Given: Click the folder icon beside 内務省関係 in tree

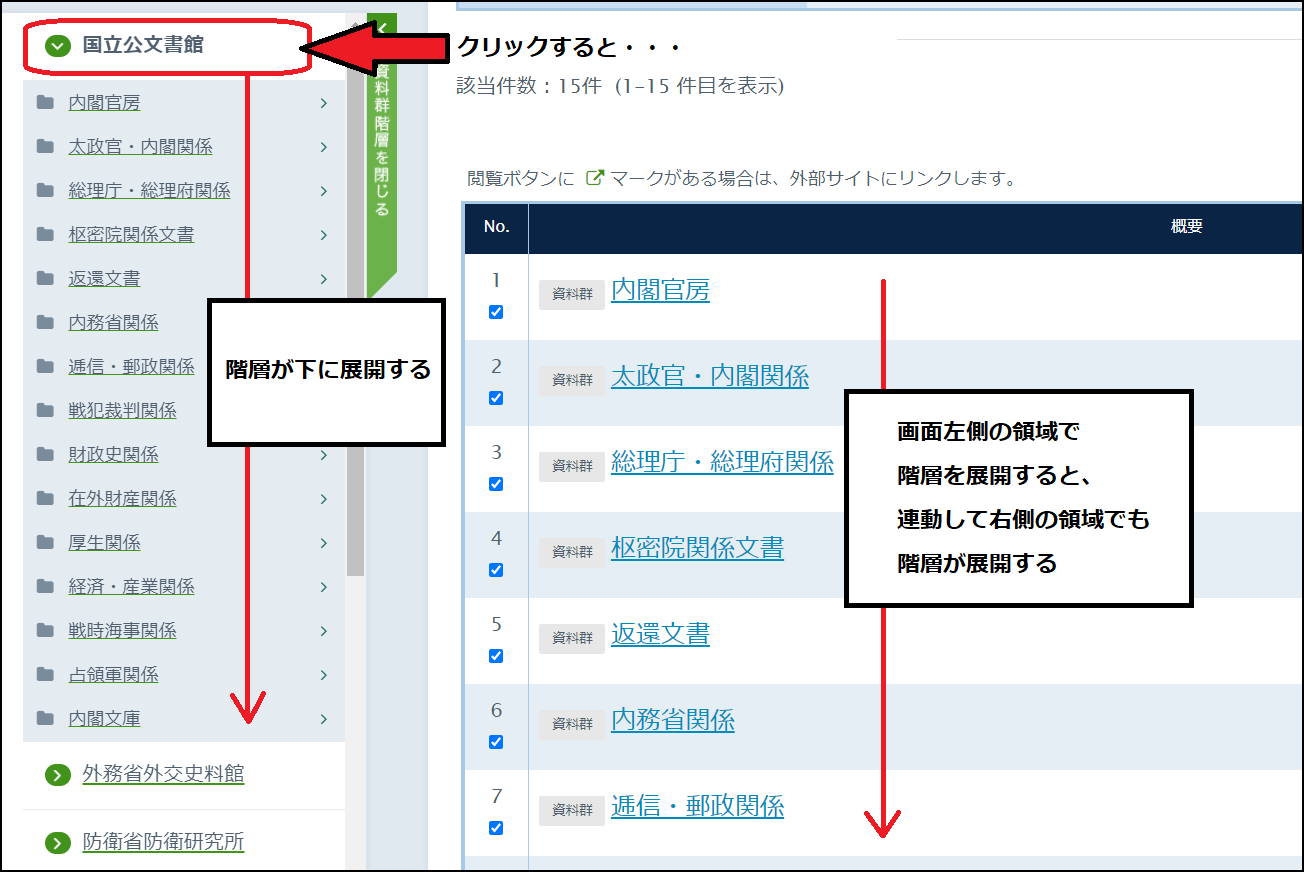Looking at the screenshot, I should tap(45, 322).
